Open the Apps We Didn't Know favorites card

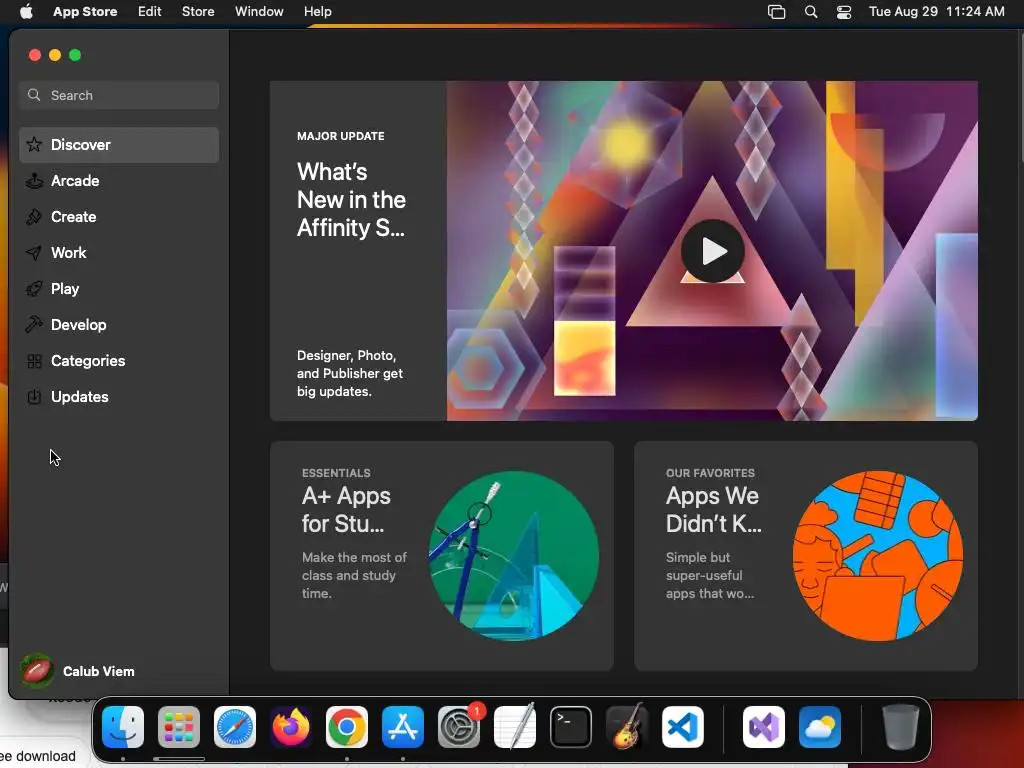[805, 556]
